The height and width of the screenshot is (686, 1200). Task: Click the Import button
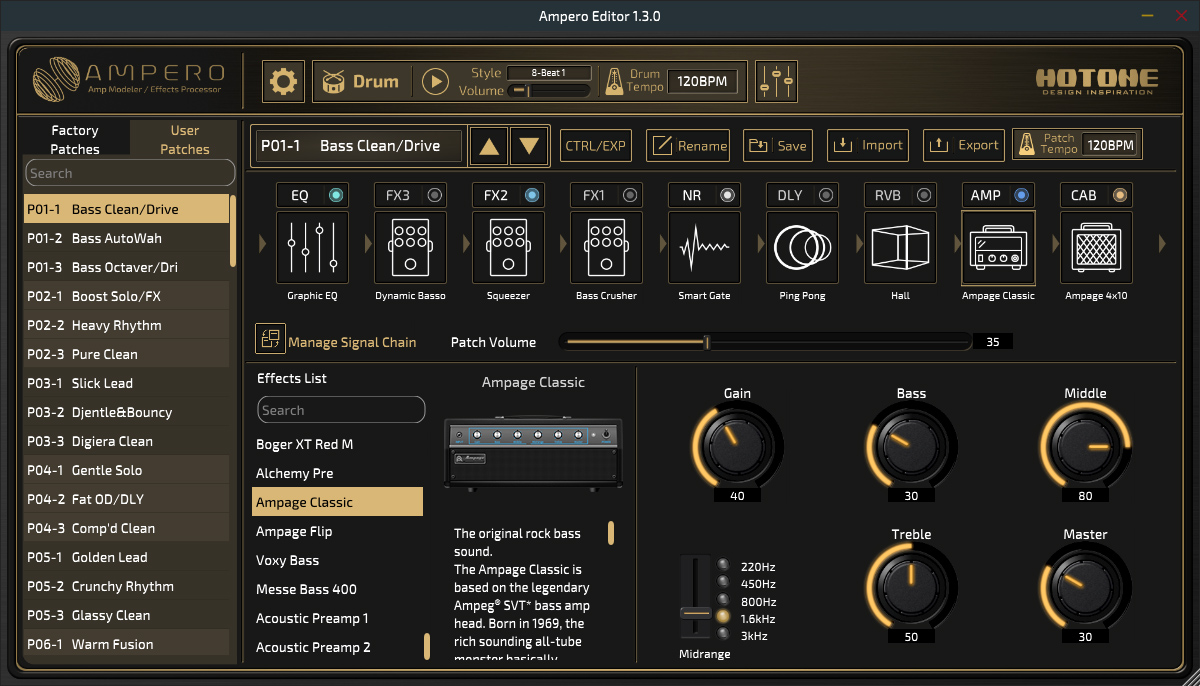pyautogui.click(x=870, y=146)
